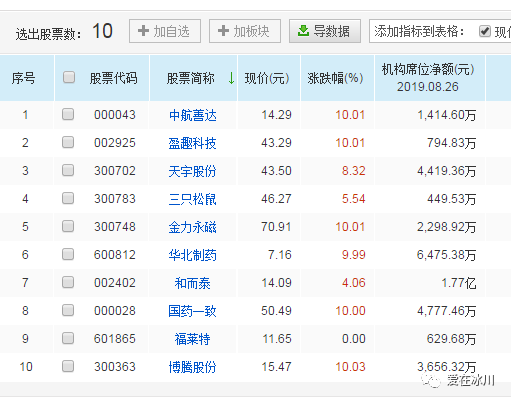Click change percent 0.00
Image resolution: width=511 pixels, height=403 pixels.
click(x=354, y=339)
